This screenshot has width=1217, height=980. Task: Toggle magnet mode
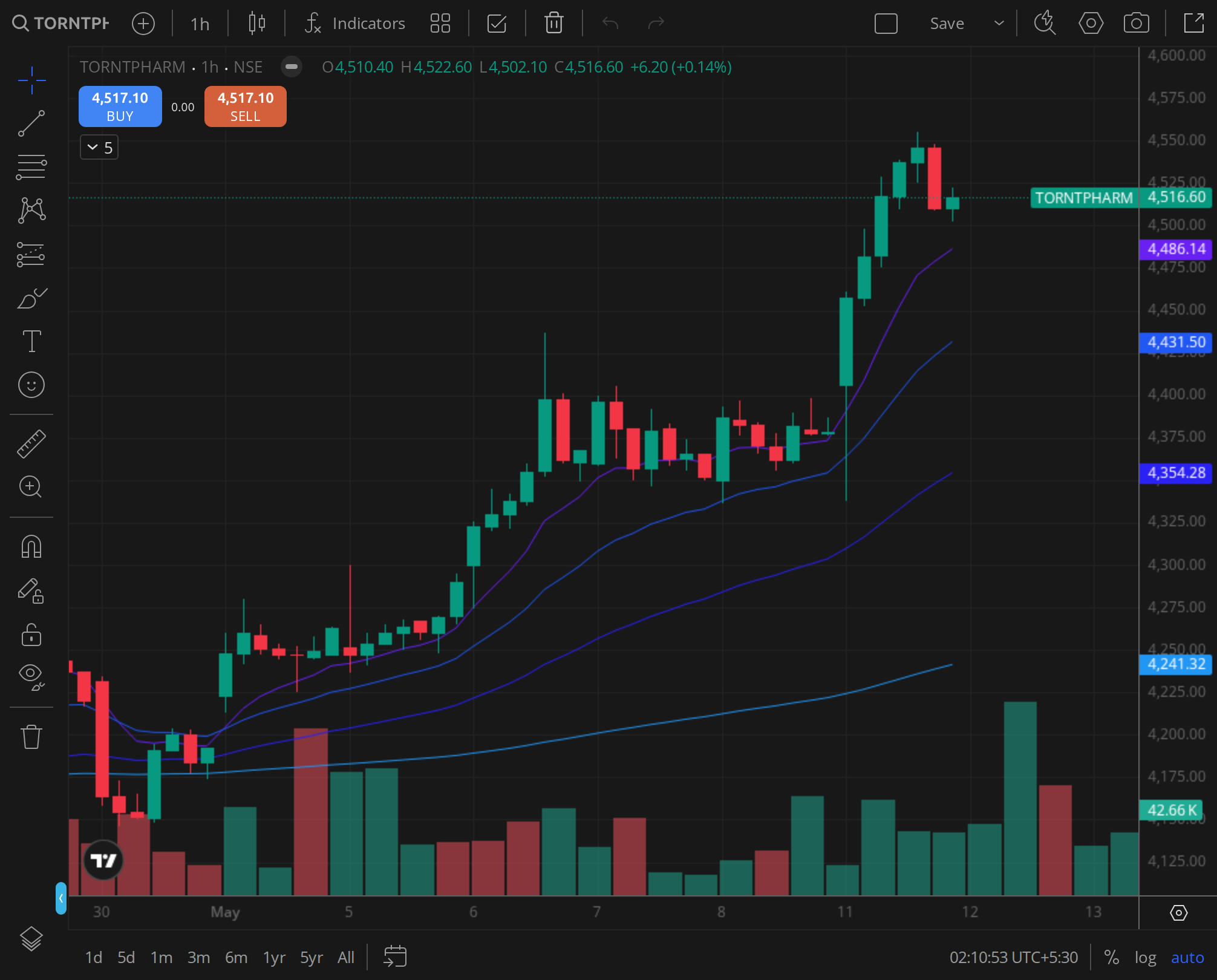click(x=31, y=546)
